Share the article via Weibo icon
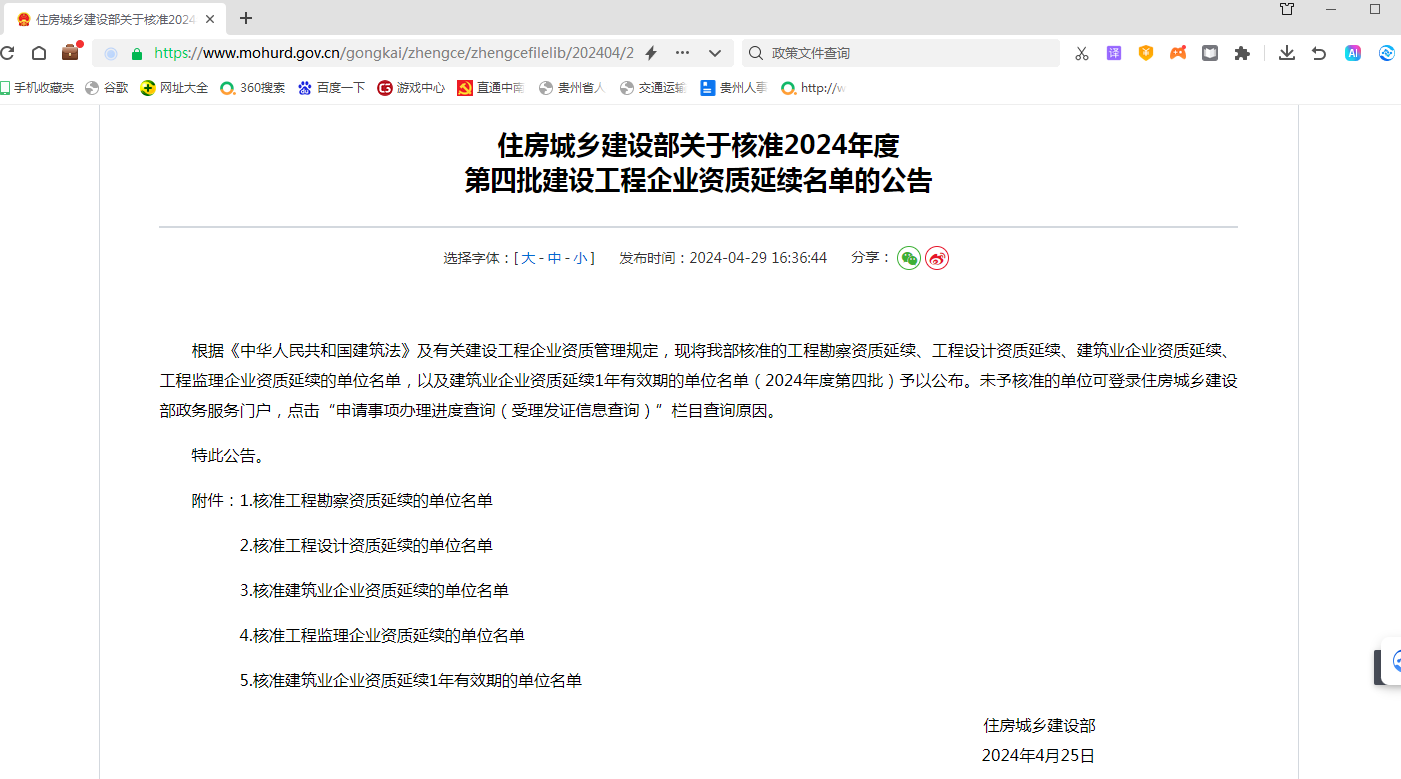Image resolution: width=1401 pixels, height=779 pixels. click(937, 258)
